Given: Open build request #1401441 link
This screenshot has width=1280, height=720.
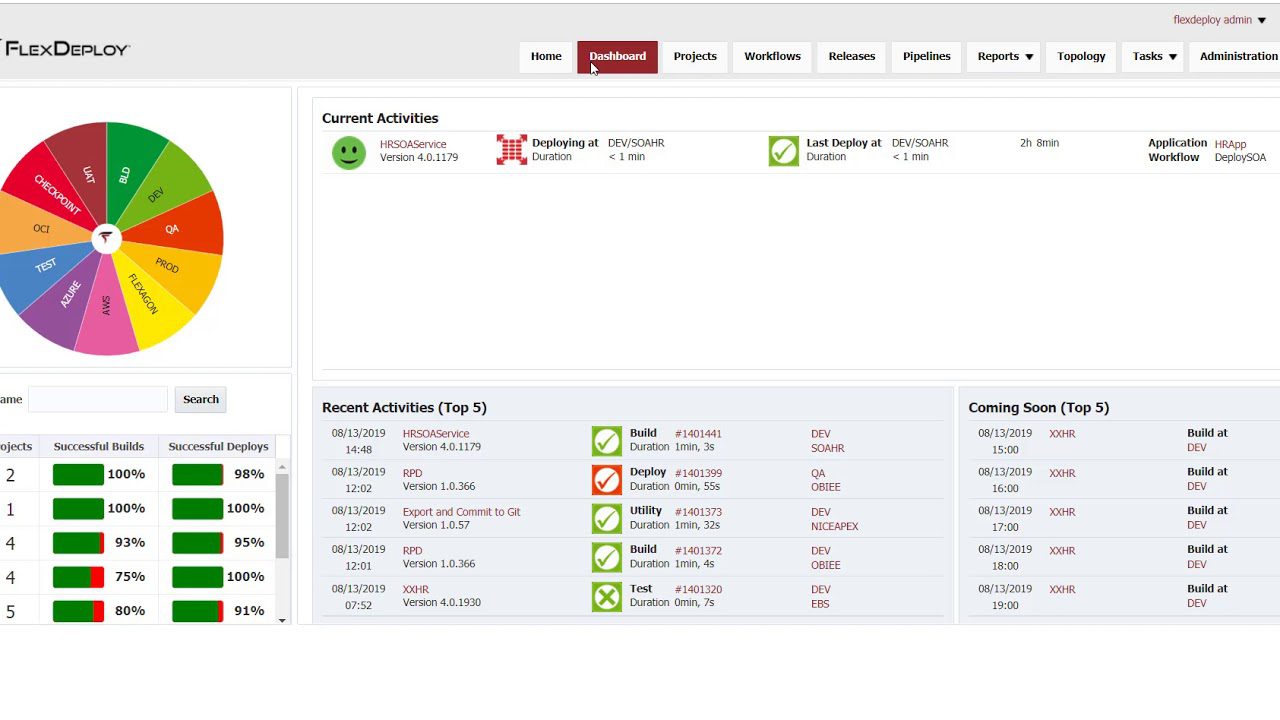Looking at the screenshot, I should click(698, 434).
